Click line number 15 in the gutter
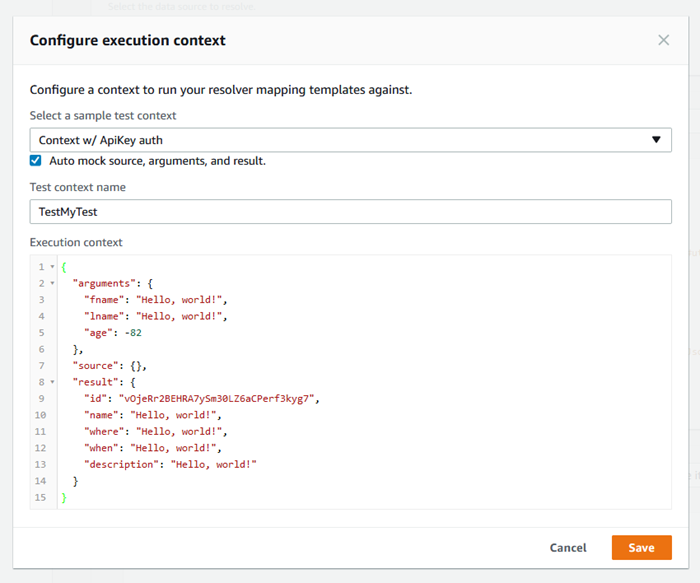 pyautogui.click(x=40, y=497)
